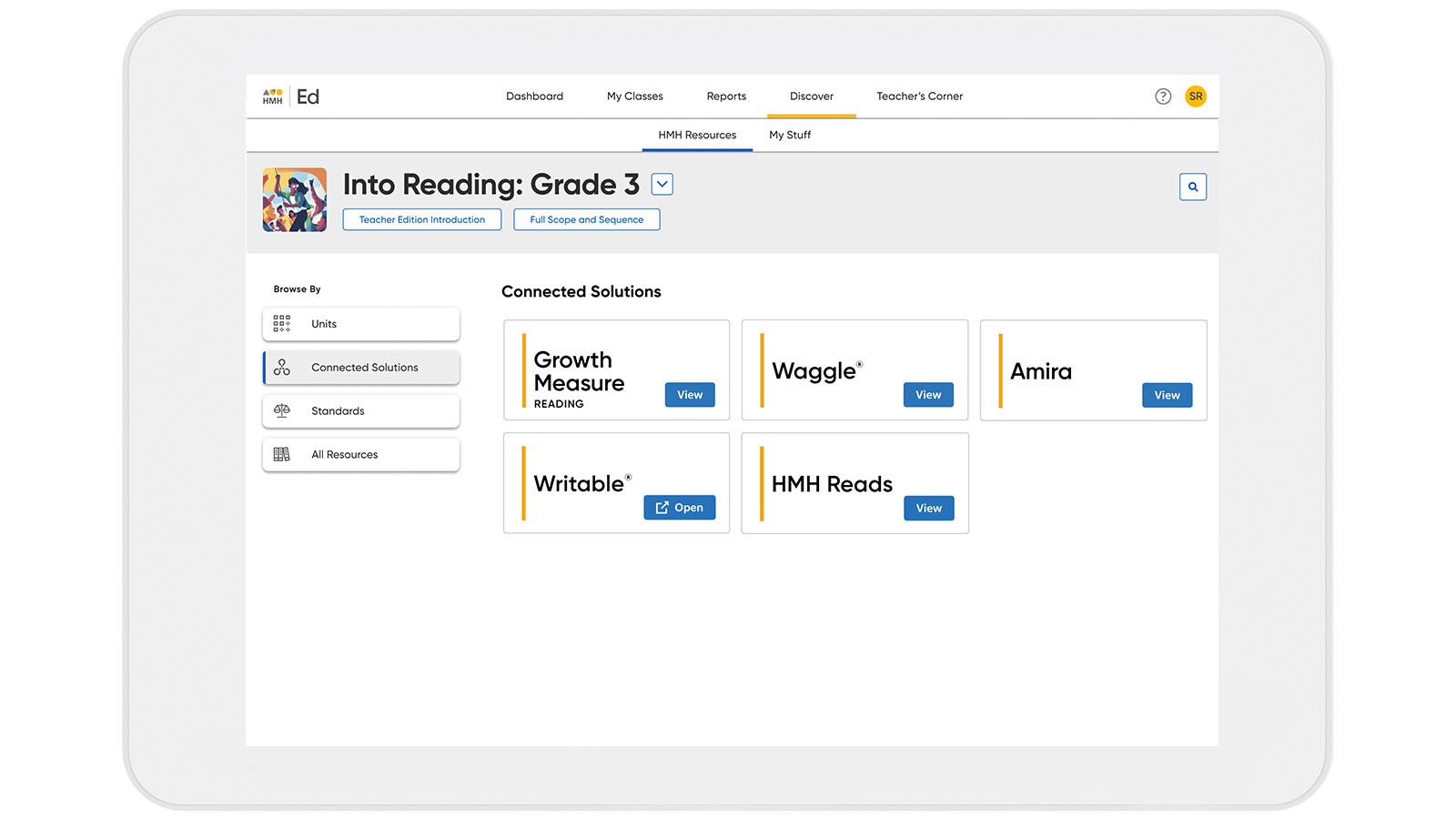The image size is (1456, 819).
Task: Click the Waggle card title
Action: click(x=817, y=371)
